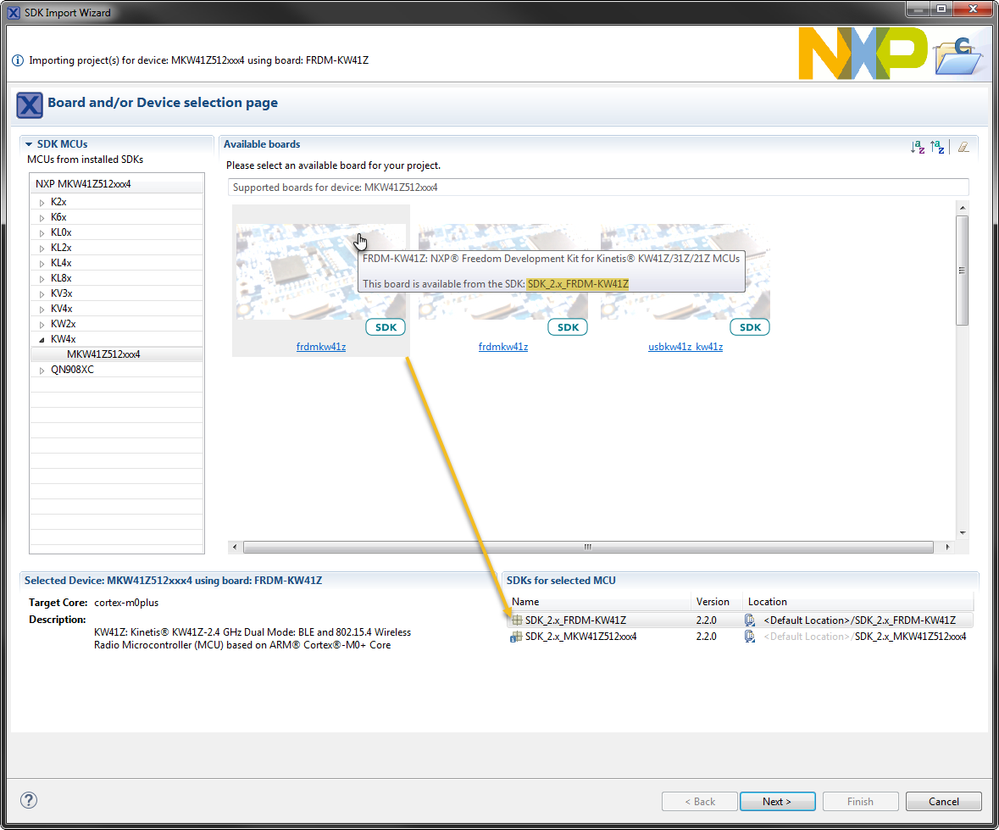Expand the K2x MCU family
Image resolution: width=999 pixels, height=830 pixels.
42,203
